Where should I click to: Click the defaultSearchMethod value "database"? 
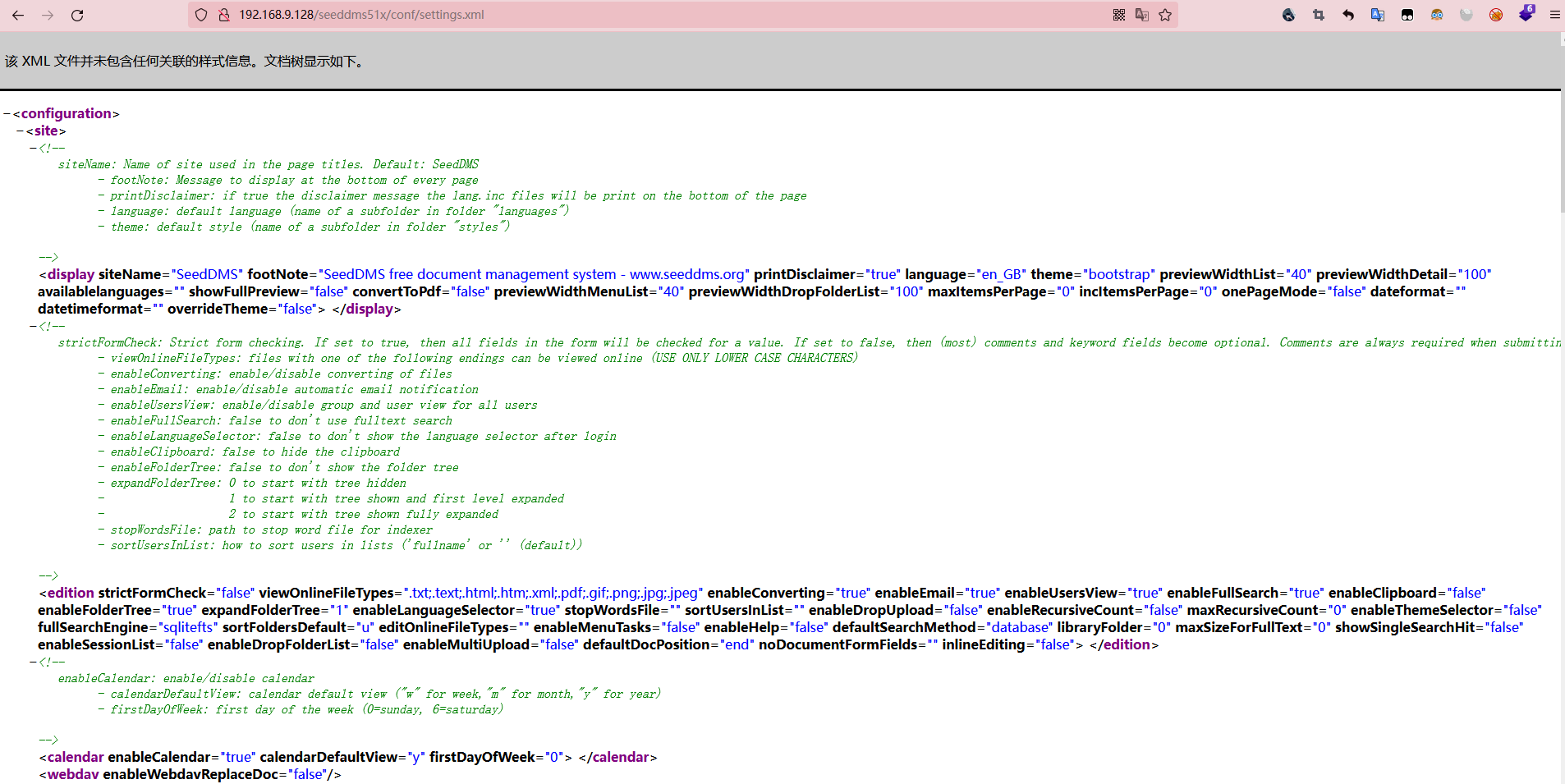(1021, 627)
